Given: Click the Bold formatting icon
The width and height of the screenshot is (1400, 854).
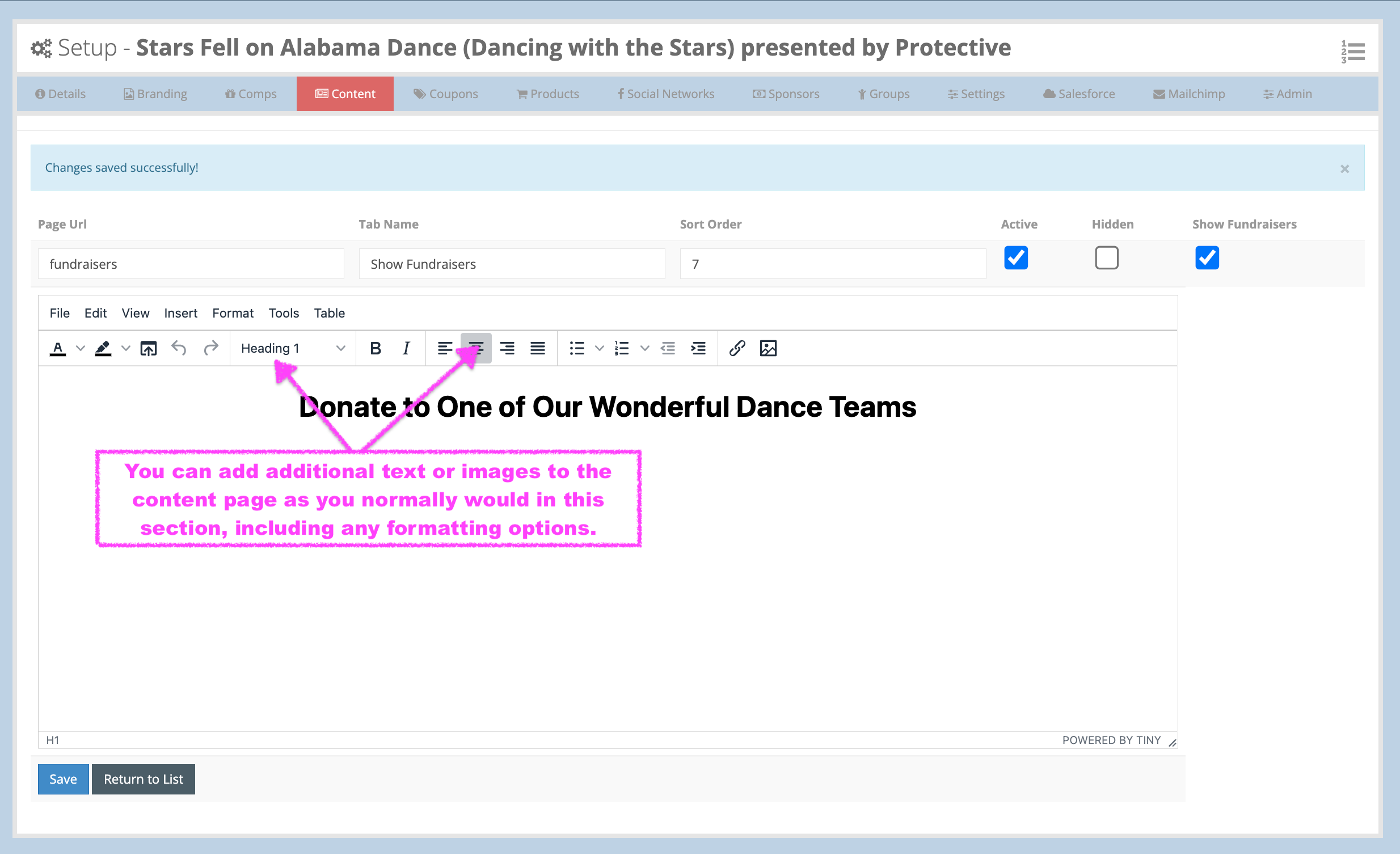Looking at the screenshot, I should coord(375,348).
